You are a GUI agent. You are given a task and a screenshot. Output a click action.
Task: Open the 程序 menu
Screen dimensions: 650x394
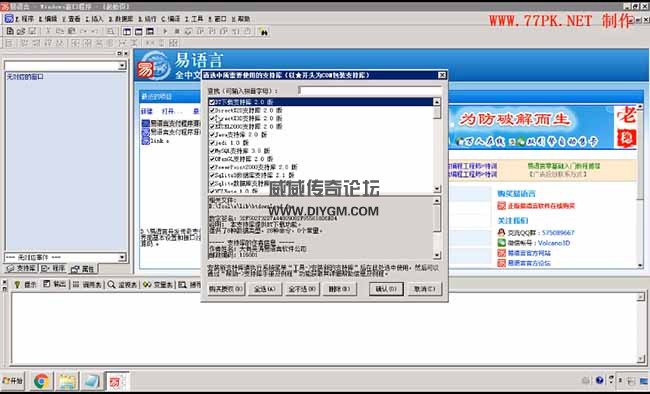(x=25, y=19)
